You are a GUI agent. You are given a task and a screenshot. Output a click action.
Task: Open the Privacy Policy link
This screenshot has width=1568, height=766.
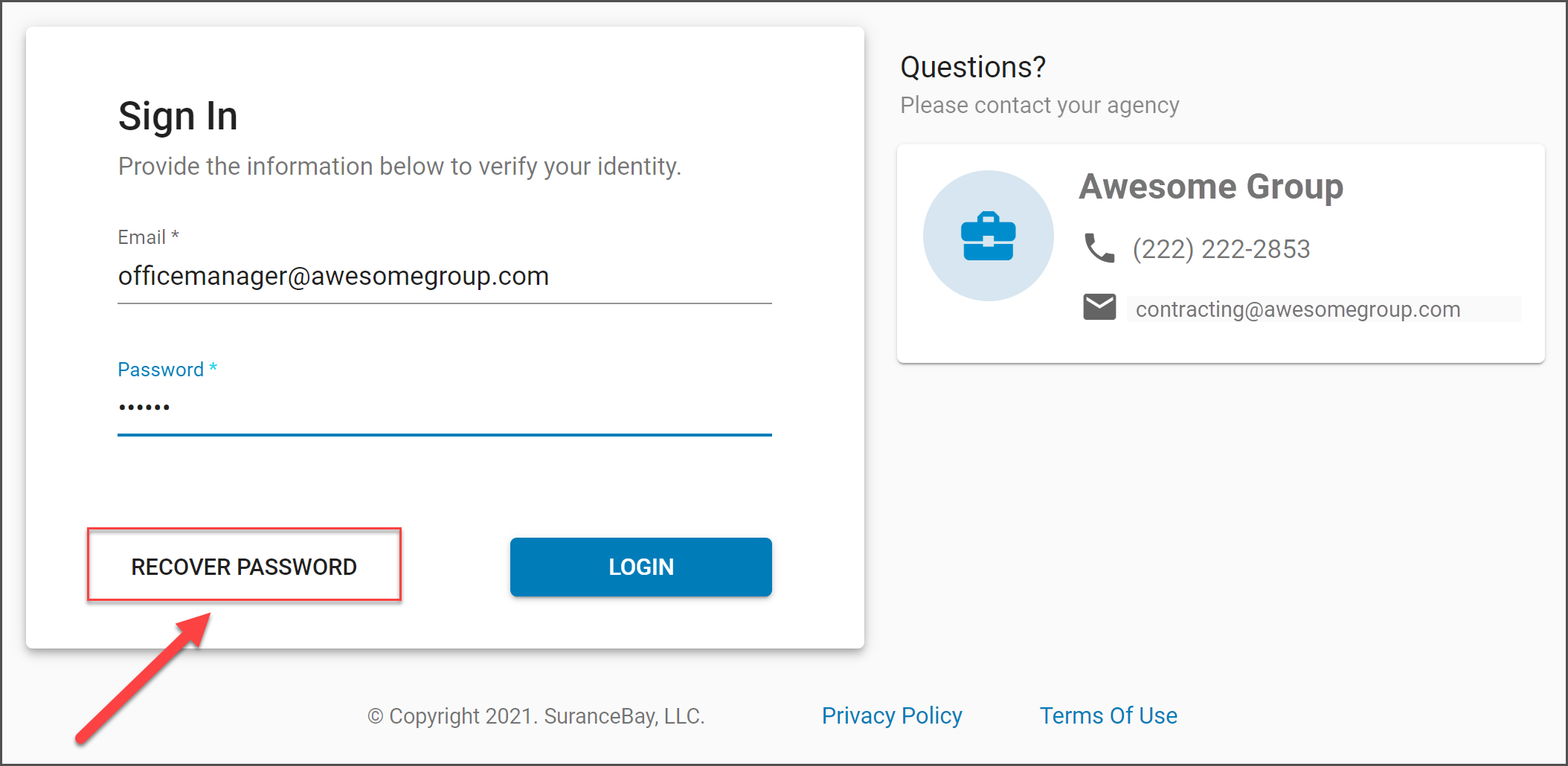click(892, 715)
